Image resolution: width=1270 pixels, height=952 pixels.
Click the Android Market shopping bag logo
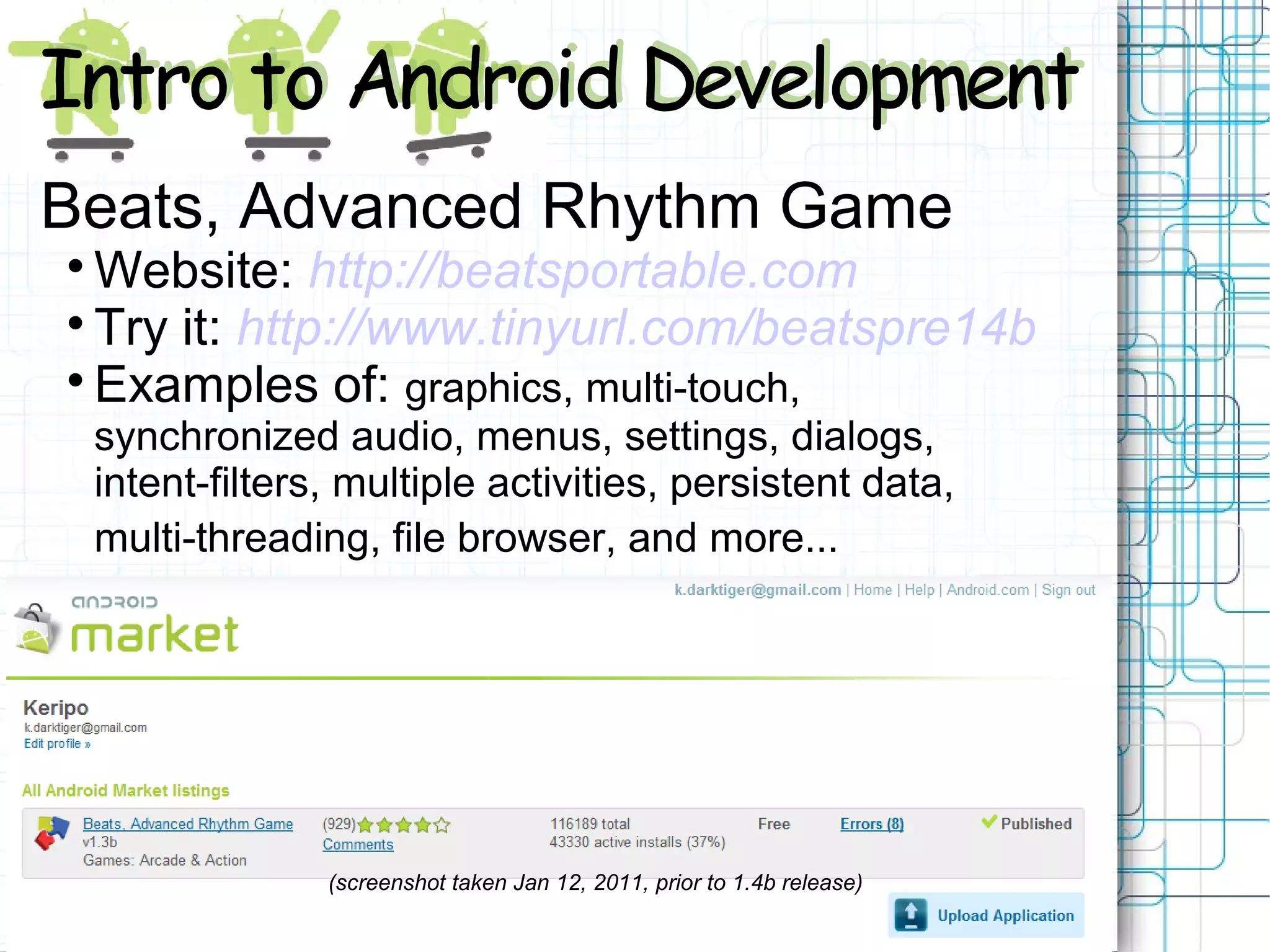37,628
